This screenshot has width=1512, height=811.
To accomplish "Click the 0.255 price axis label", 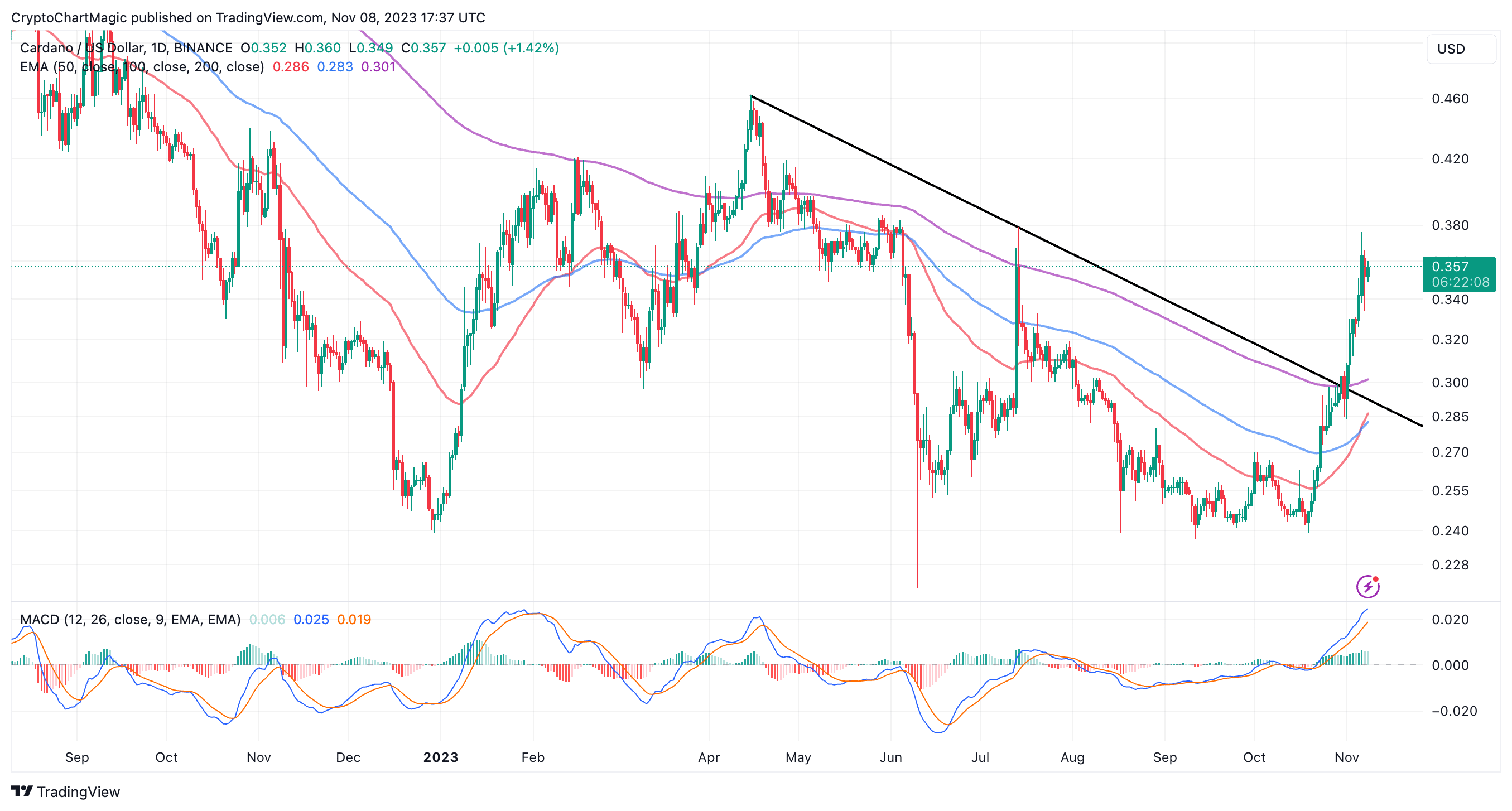I will 1450,491.
